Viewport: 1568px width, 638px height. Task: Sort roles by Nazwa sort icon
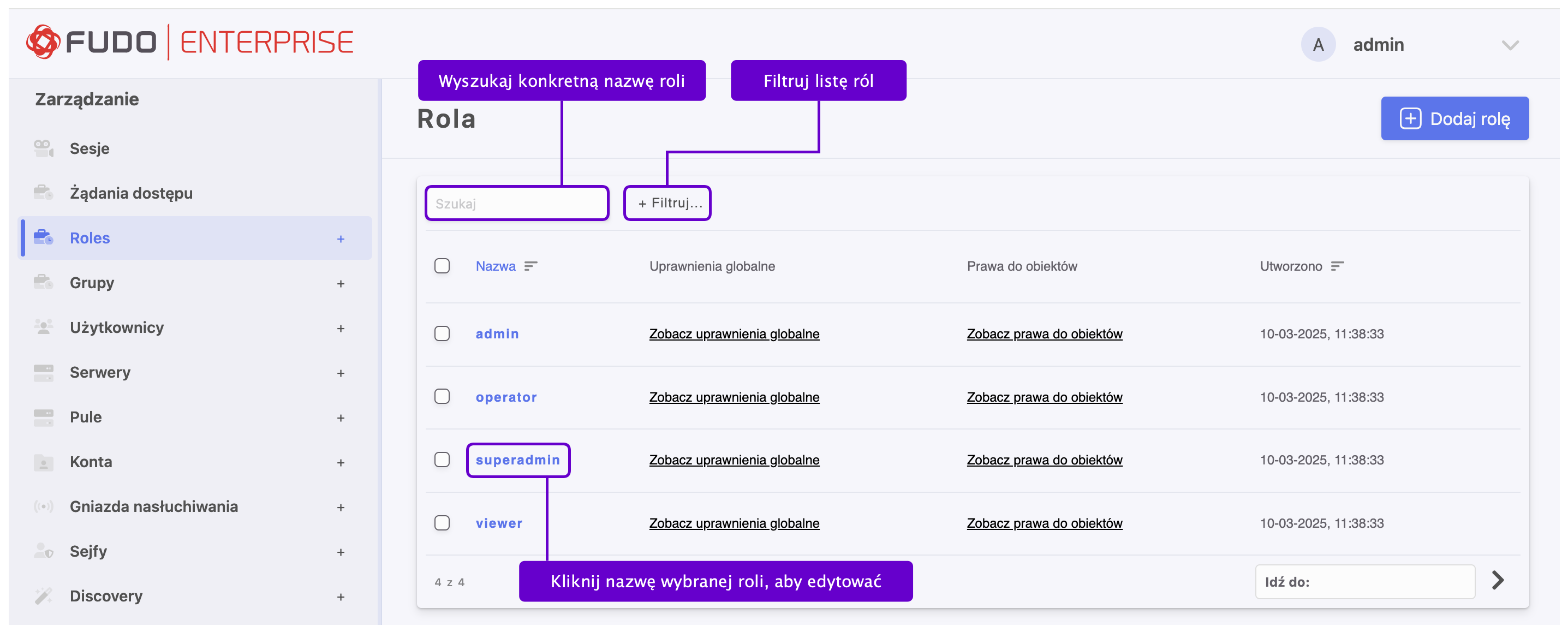(x=531, y=266)
